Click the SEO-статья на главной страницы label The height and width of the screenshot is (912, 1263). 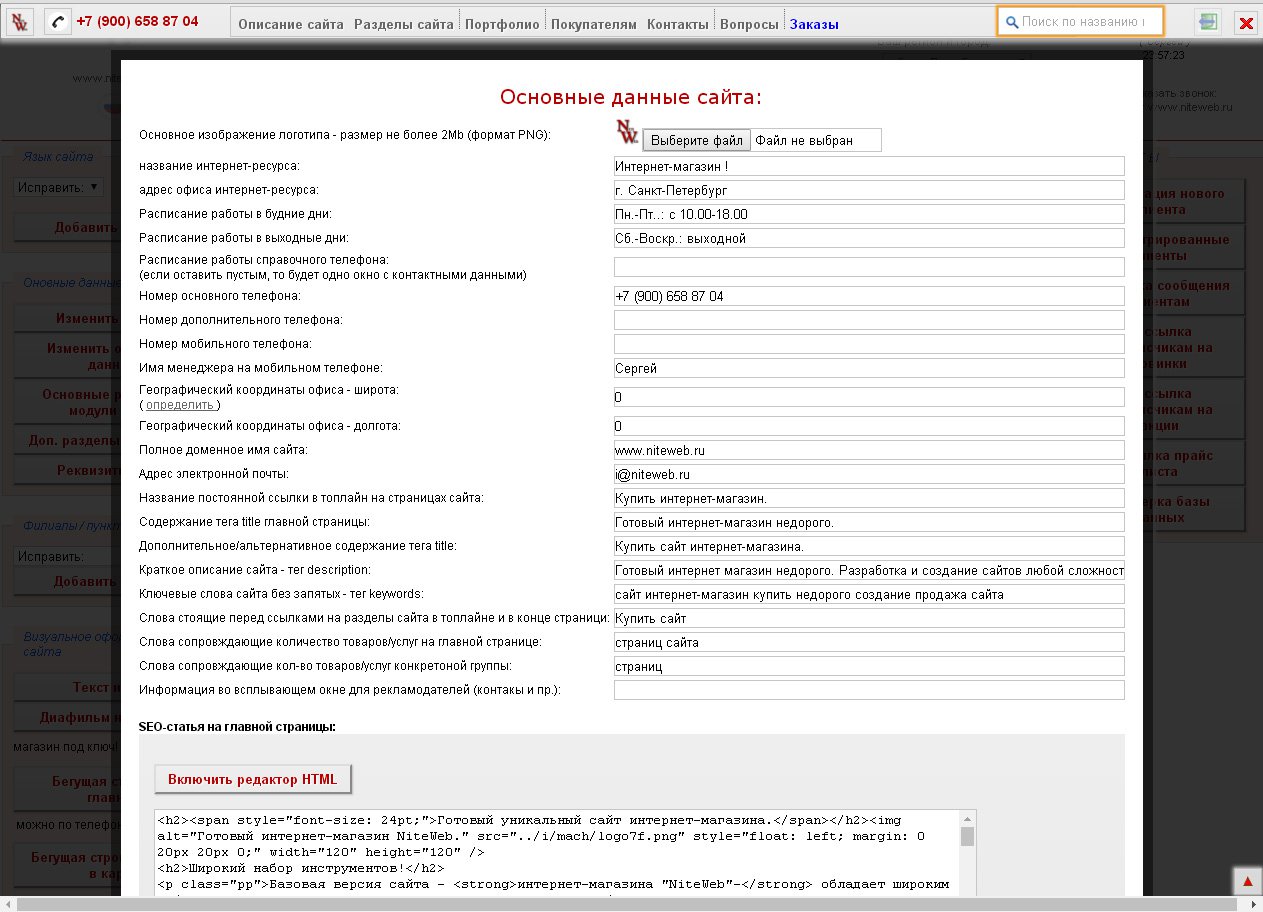pos(237,725)
